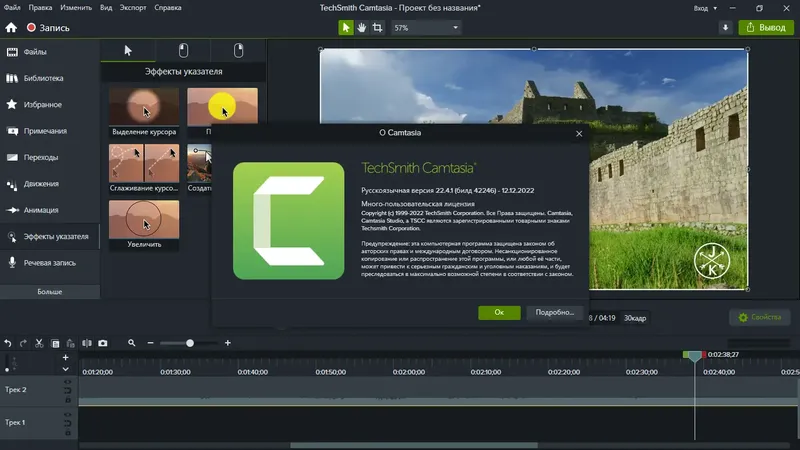800x450 pixels.
Task: Activate the hand pan tool
Action: [x=362, y=28]
